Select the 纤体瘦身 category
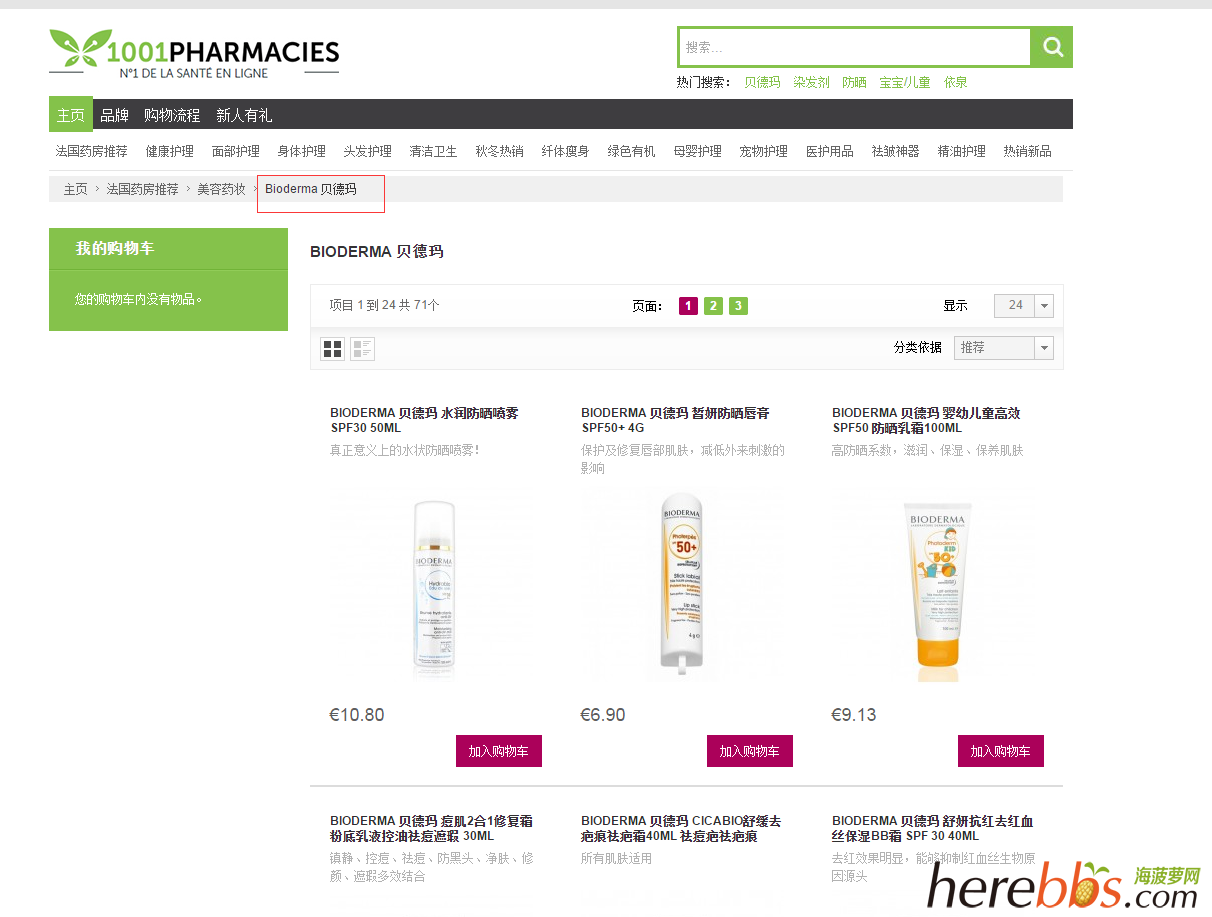 click(566, 151)
